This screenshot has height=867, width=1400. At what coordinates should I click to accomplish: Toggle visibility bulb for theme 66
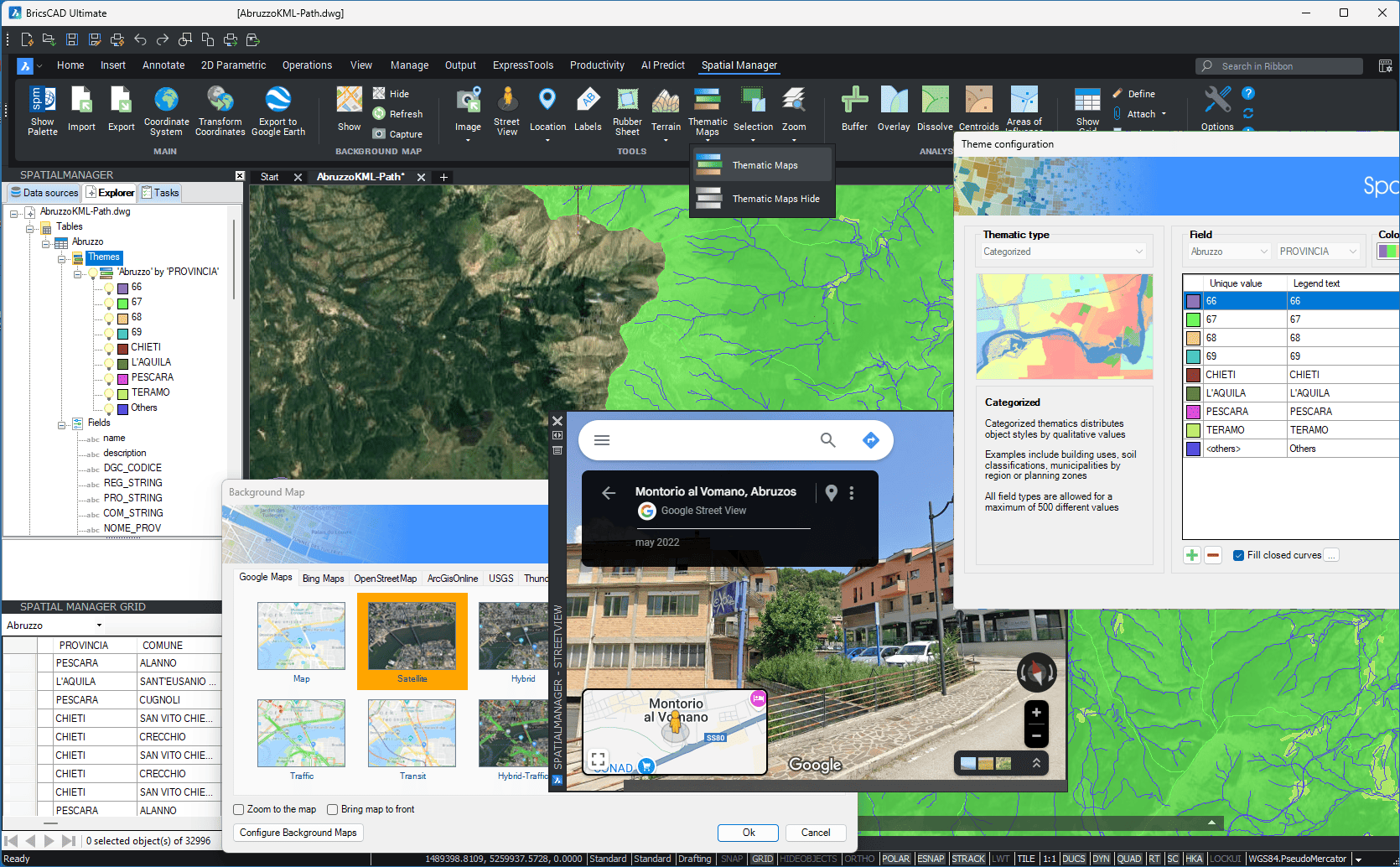(108, 288)
